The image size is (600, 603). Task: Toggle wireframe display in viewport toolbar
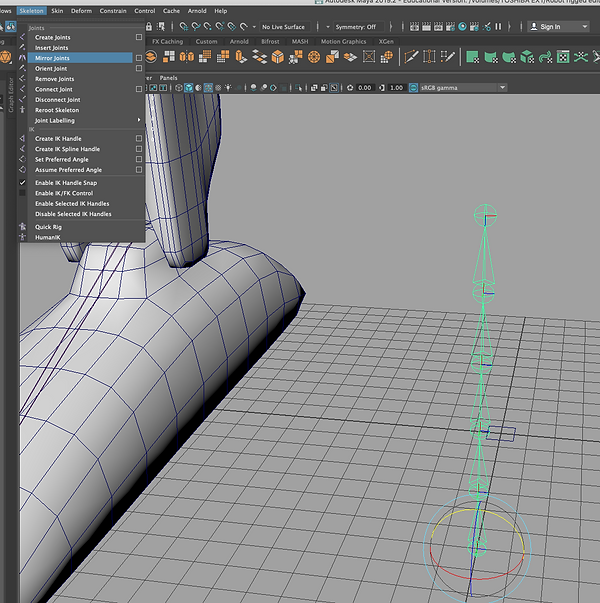178,88
